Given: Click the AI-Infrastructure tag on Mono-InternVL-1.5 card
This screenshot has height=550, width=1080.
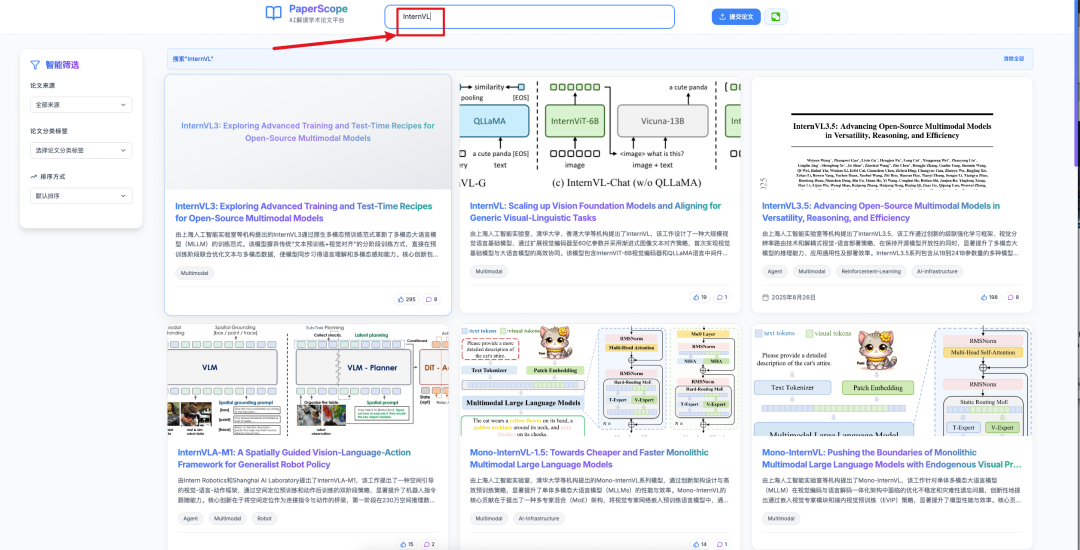Looking at the screenshot, I should pyautogui.click(x=537, y=518).
